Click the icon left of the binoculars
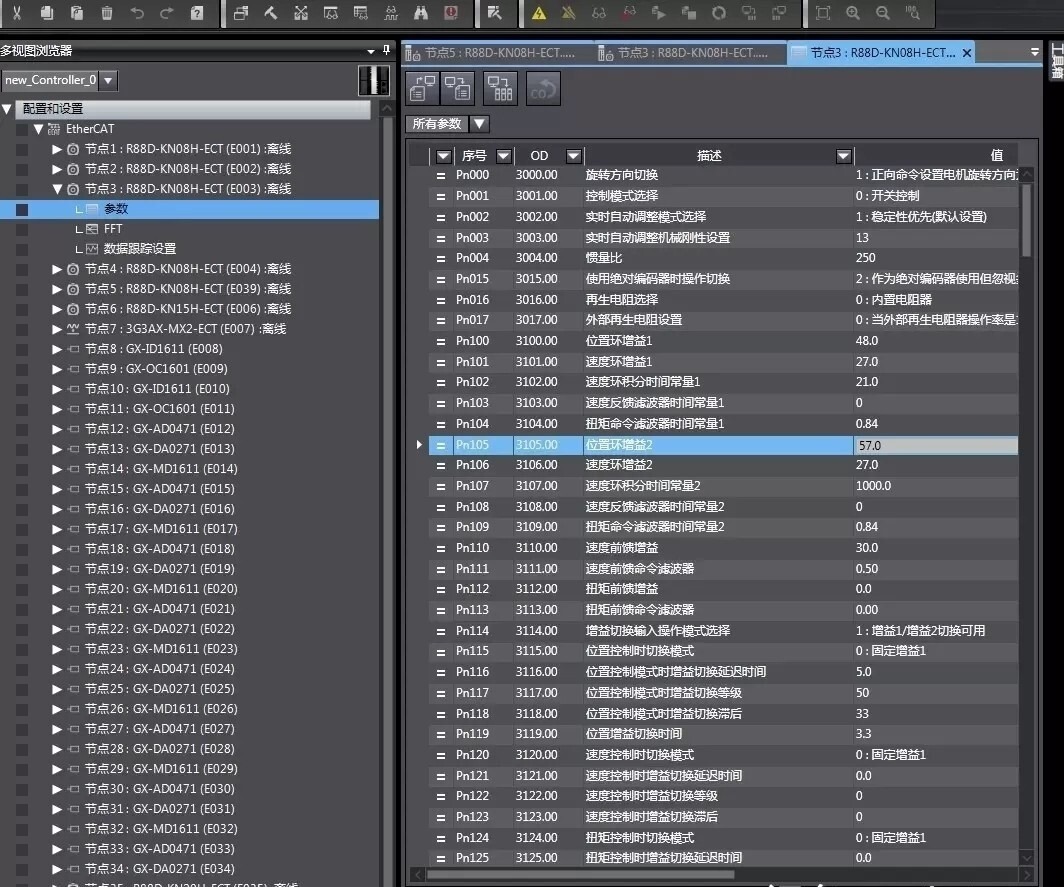The height and width of the screenshot is (887, 1064). [x=391, y=12]
